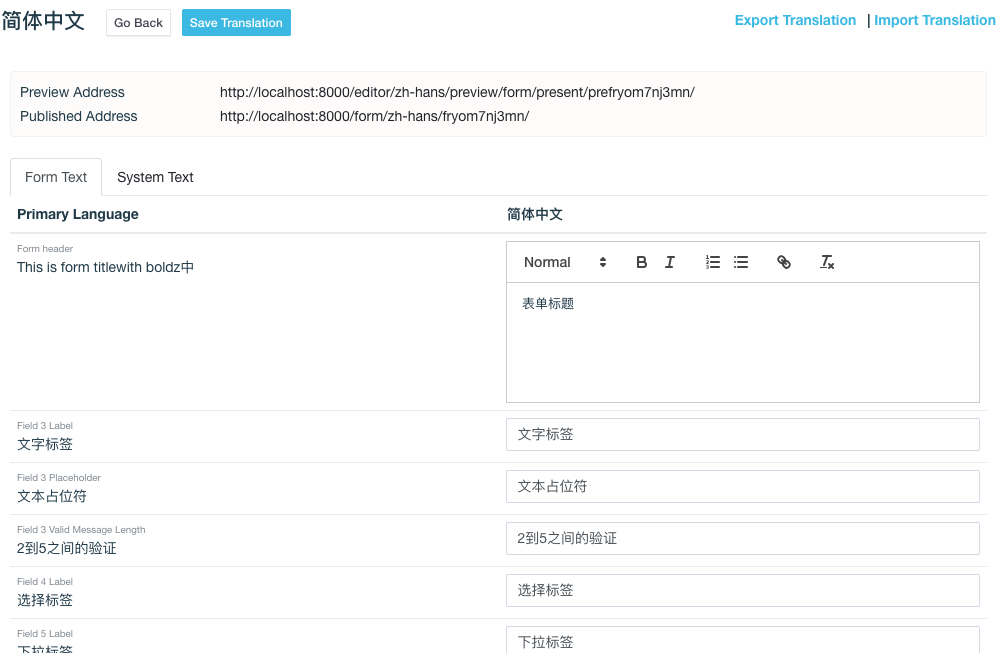This screenshot has height=653, width=1004.
Task: Click the Field 3 Valid Message Length input
Action: (x=742, y=538)
